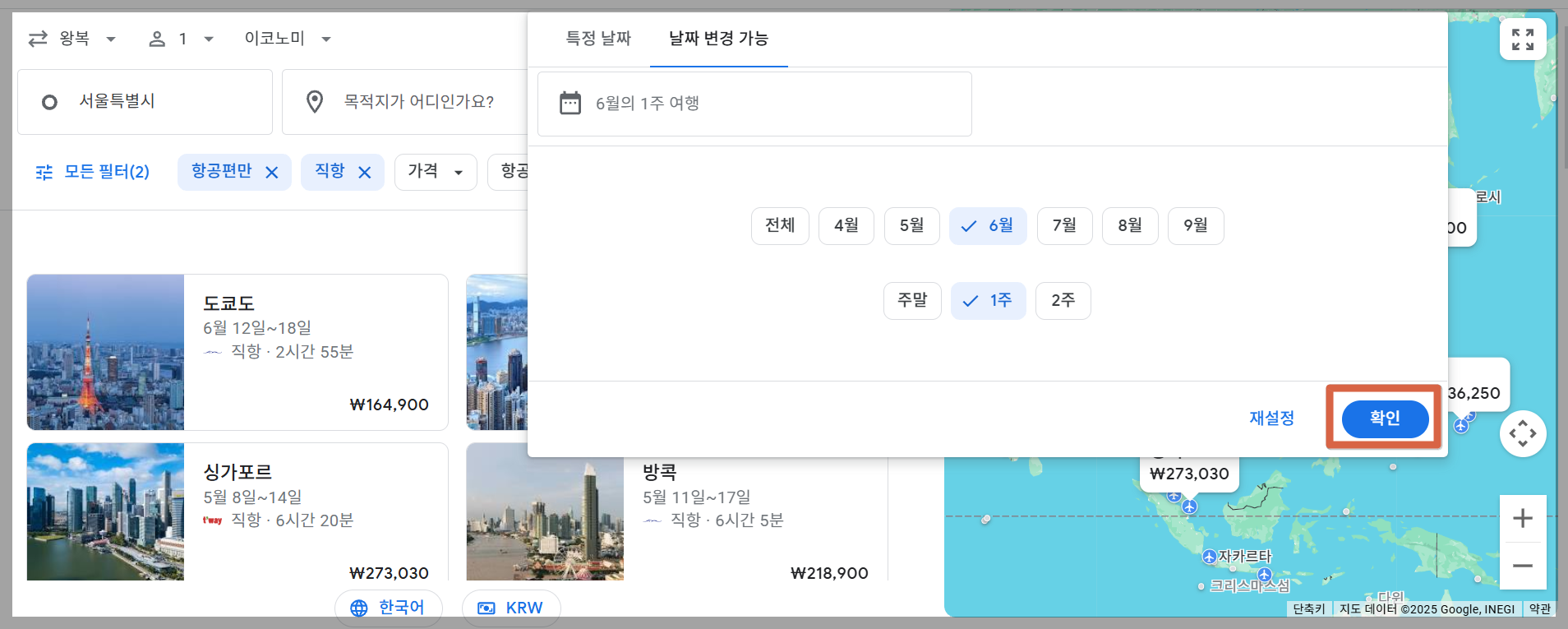Choose the 주말 trip length
The image size is (1568, 629).
[913, 301]
